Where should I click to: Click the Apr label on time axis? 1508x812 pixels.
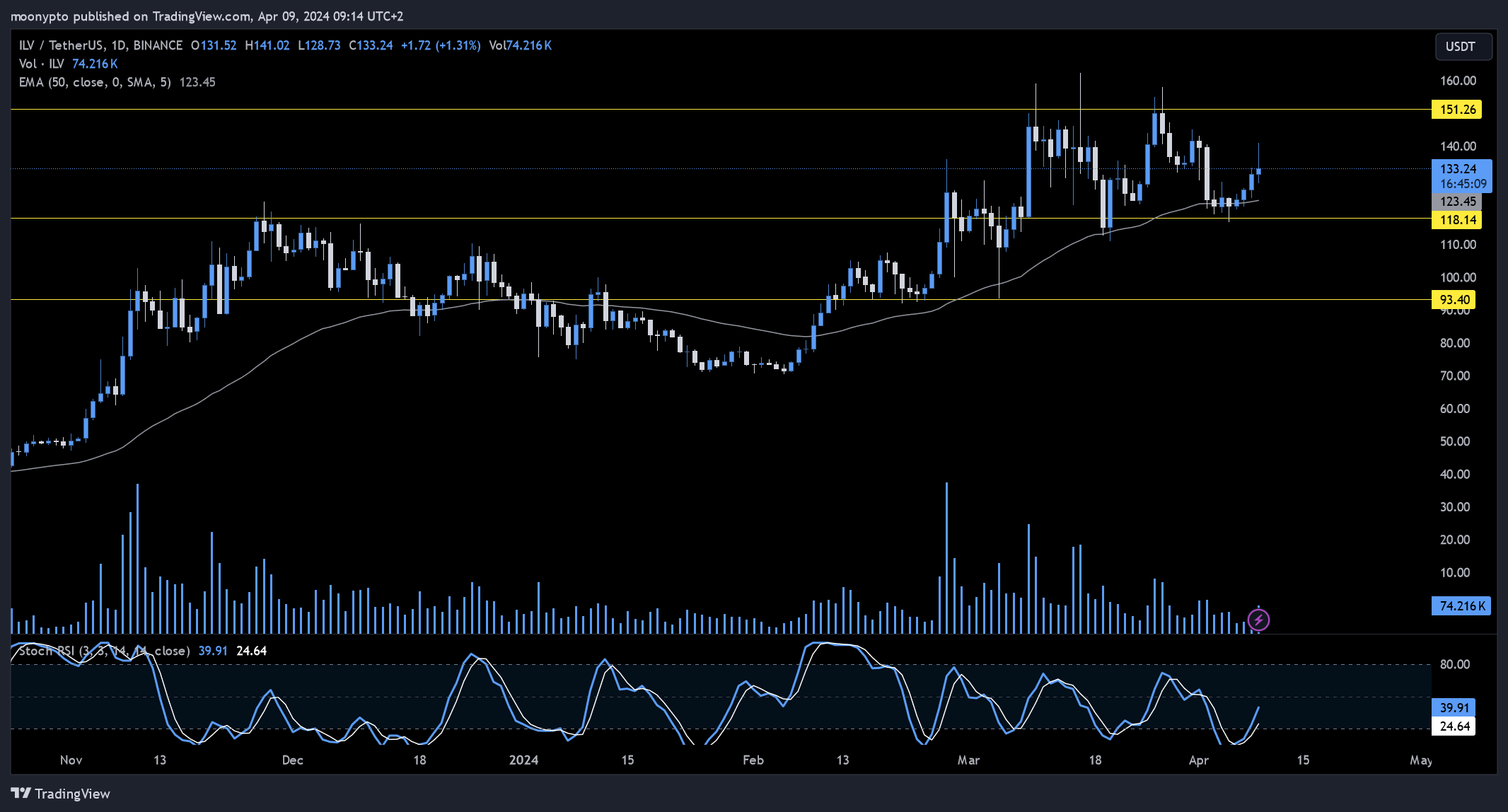[x=1199, y=760]
